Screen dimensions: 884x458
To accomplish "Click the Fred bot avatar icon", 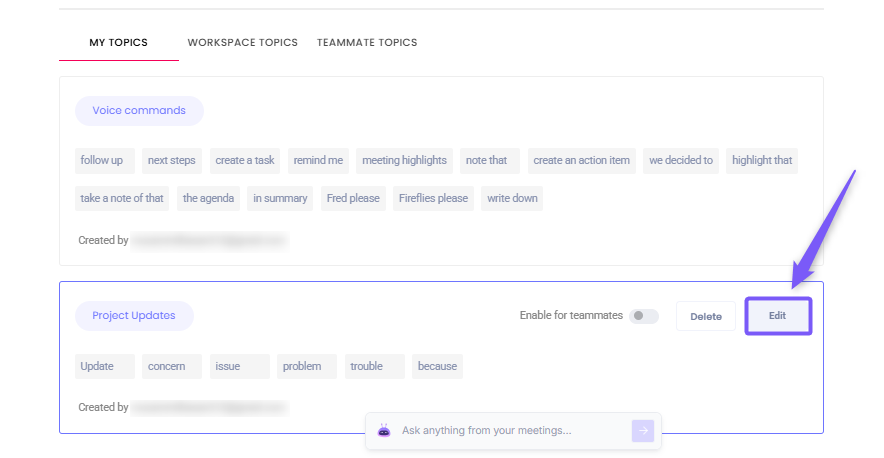I will [x=384, y=431].
